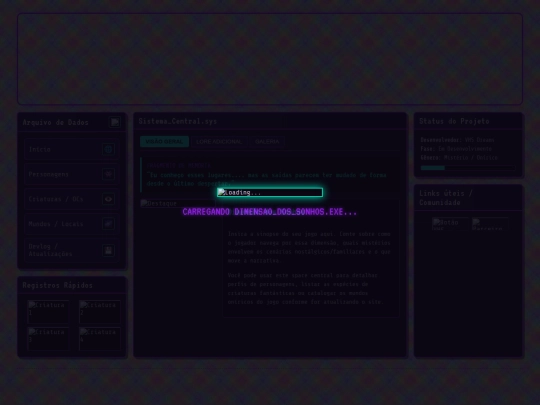The image size is (540, 405).
Task: Click the folder icon in Arquivo de Dados header
Action: click(x=115, y=122)
